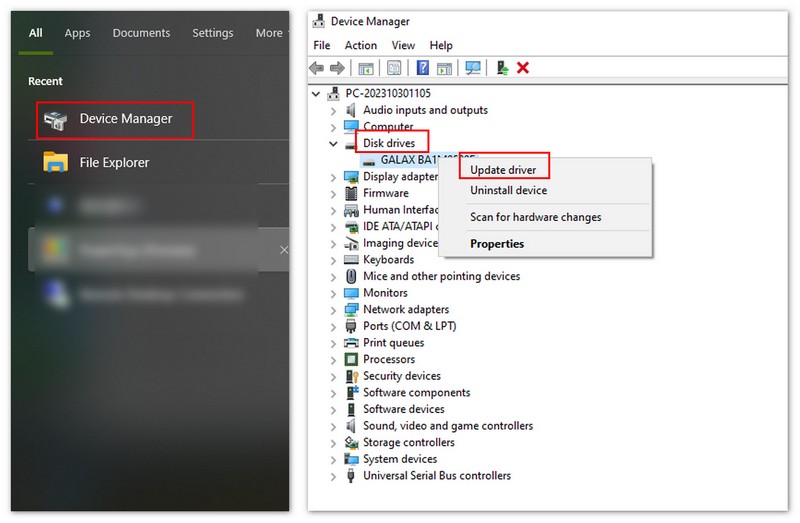800x523 pixels.
Task: Expand the Network adapters node
Action: (334, 310)
